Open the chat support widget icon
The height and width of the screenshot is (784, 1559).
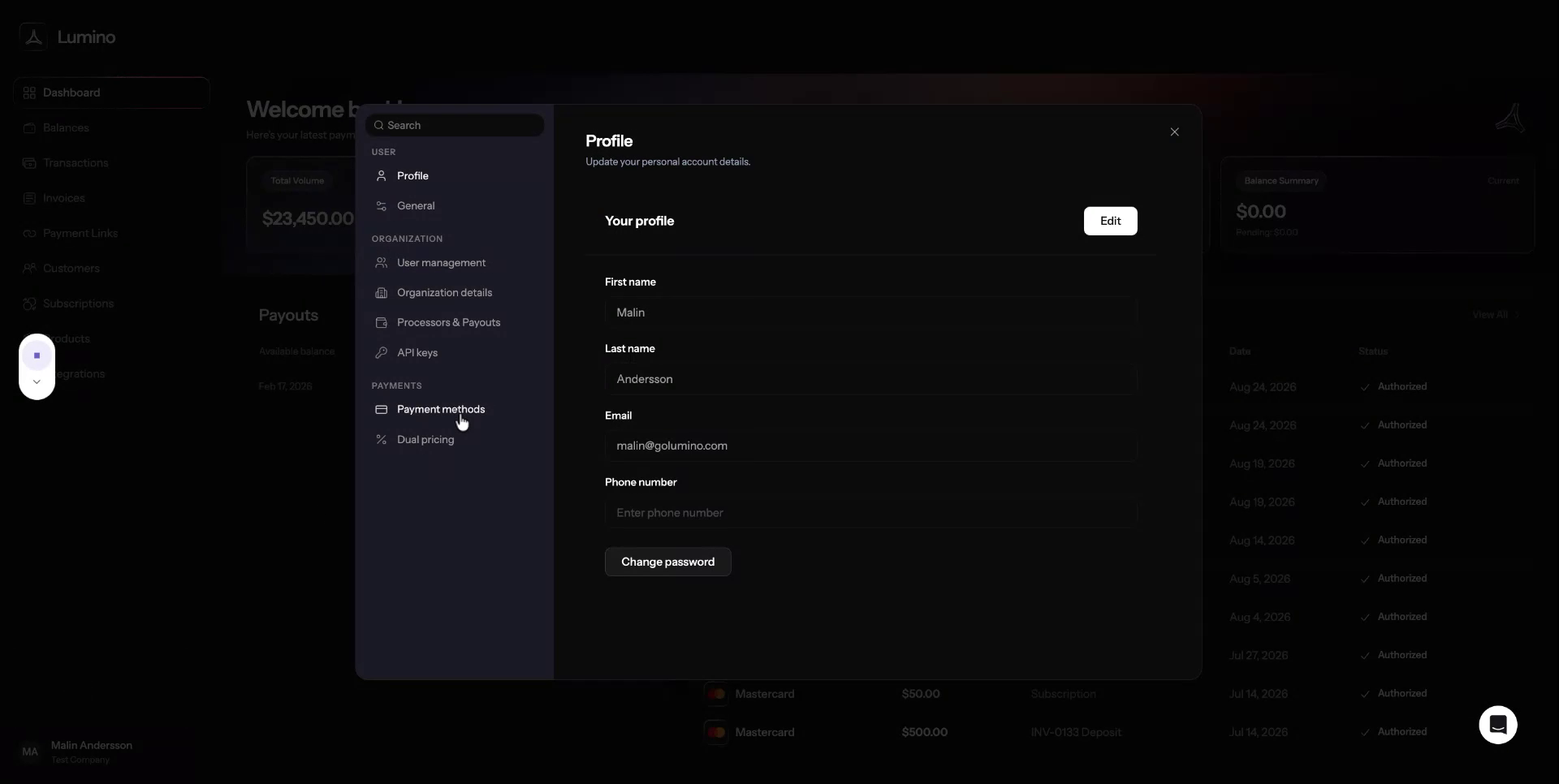click(1498, 725)
